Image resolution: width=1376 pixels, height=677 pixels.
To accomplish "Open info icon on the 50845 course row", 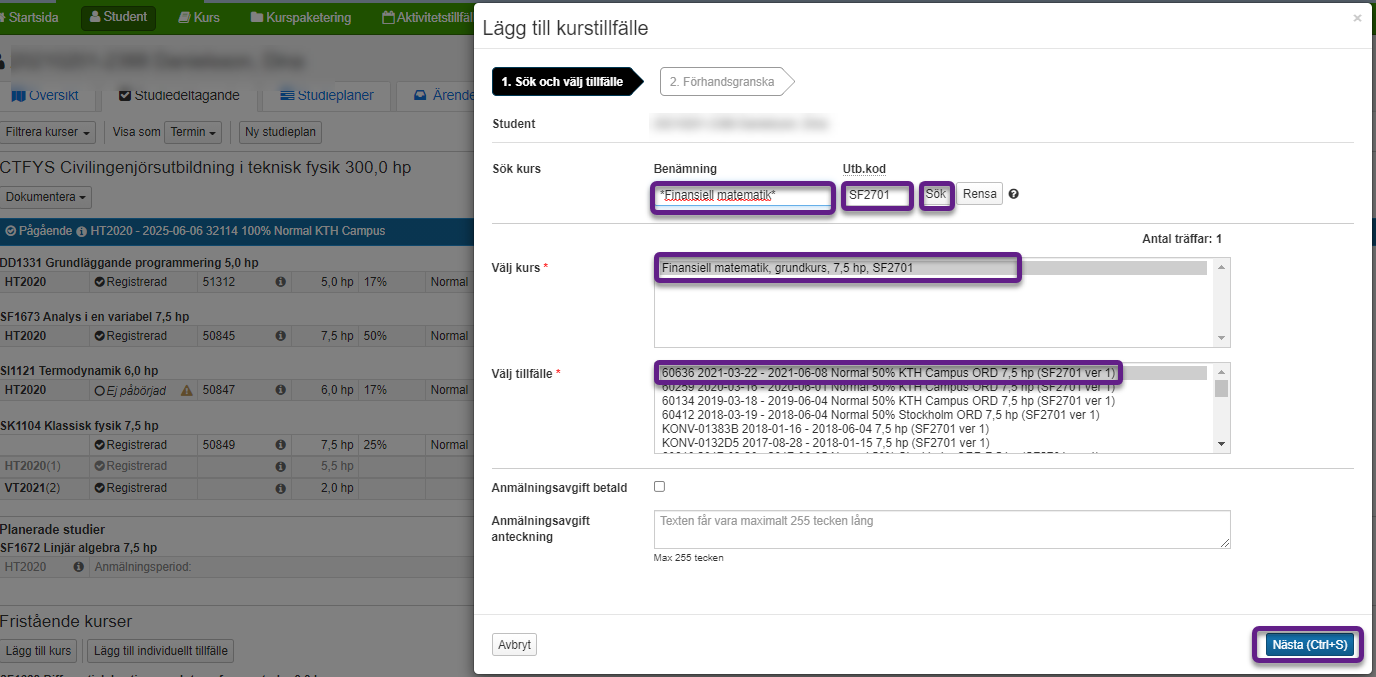I will (281, 336).
